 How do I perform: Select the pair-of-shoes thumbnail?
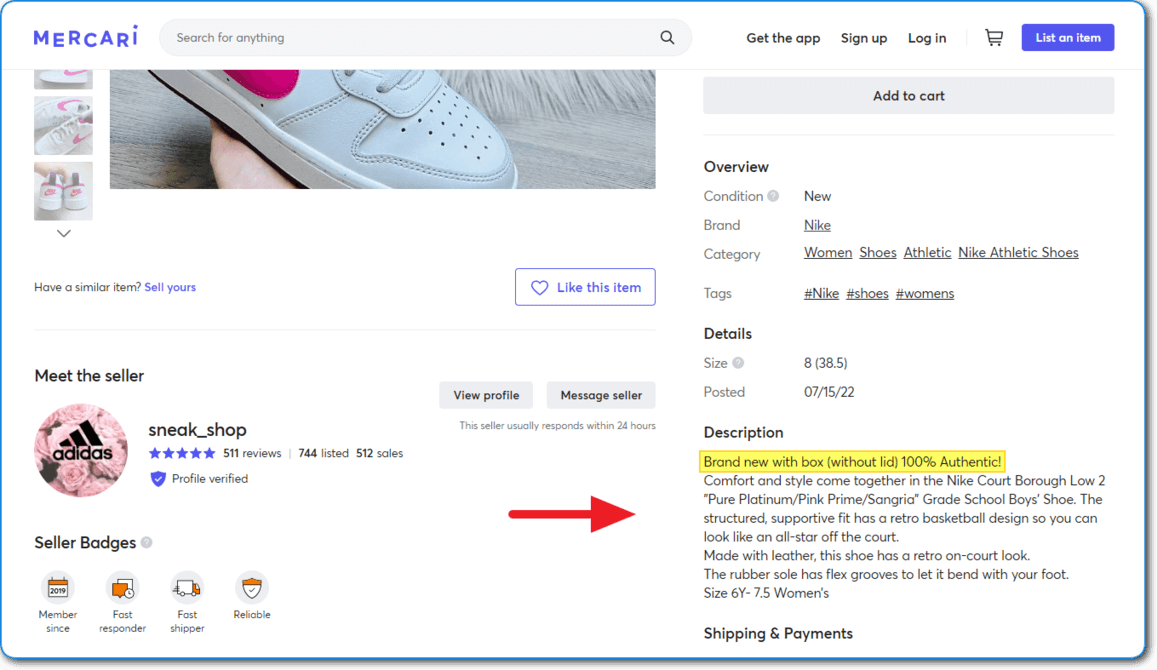coord(63,191)
